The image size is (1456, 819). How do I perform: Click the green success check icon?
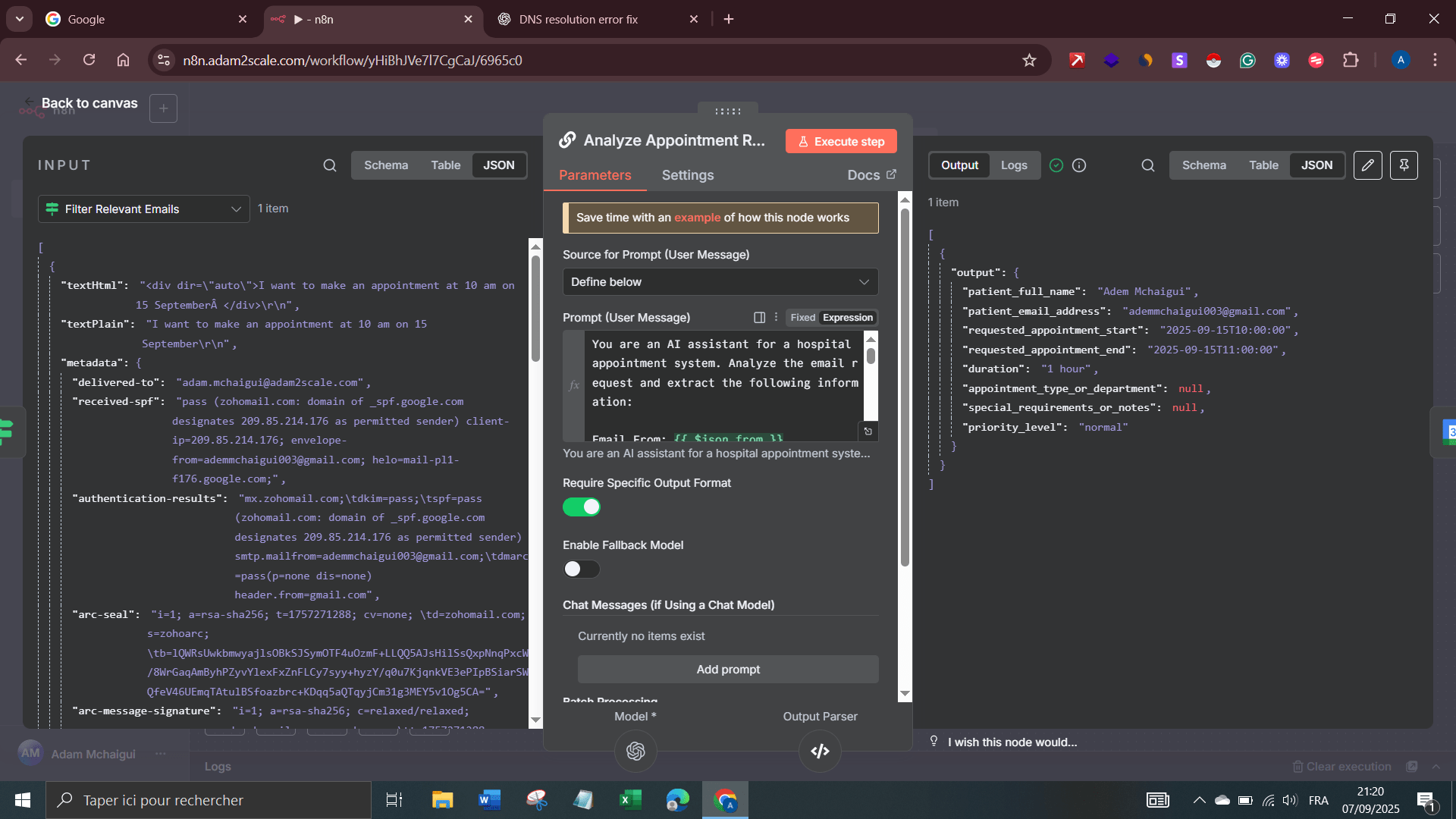pos(1056,165)
